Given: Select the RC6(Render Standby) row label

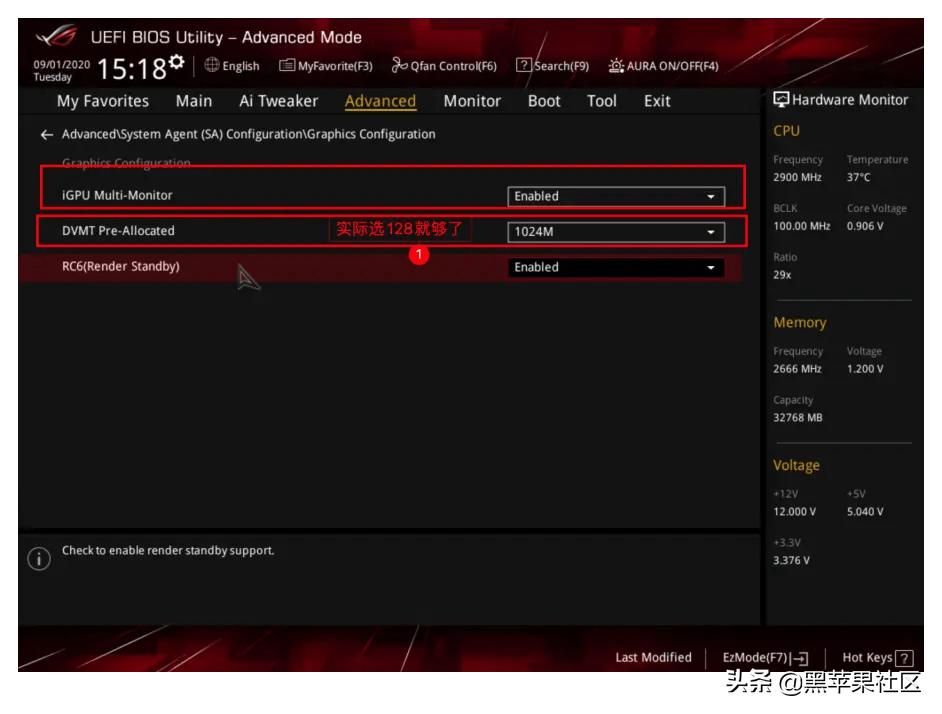Looking at the screenshot, I should (121, 266).
